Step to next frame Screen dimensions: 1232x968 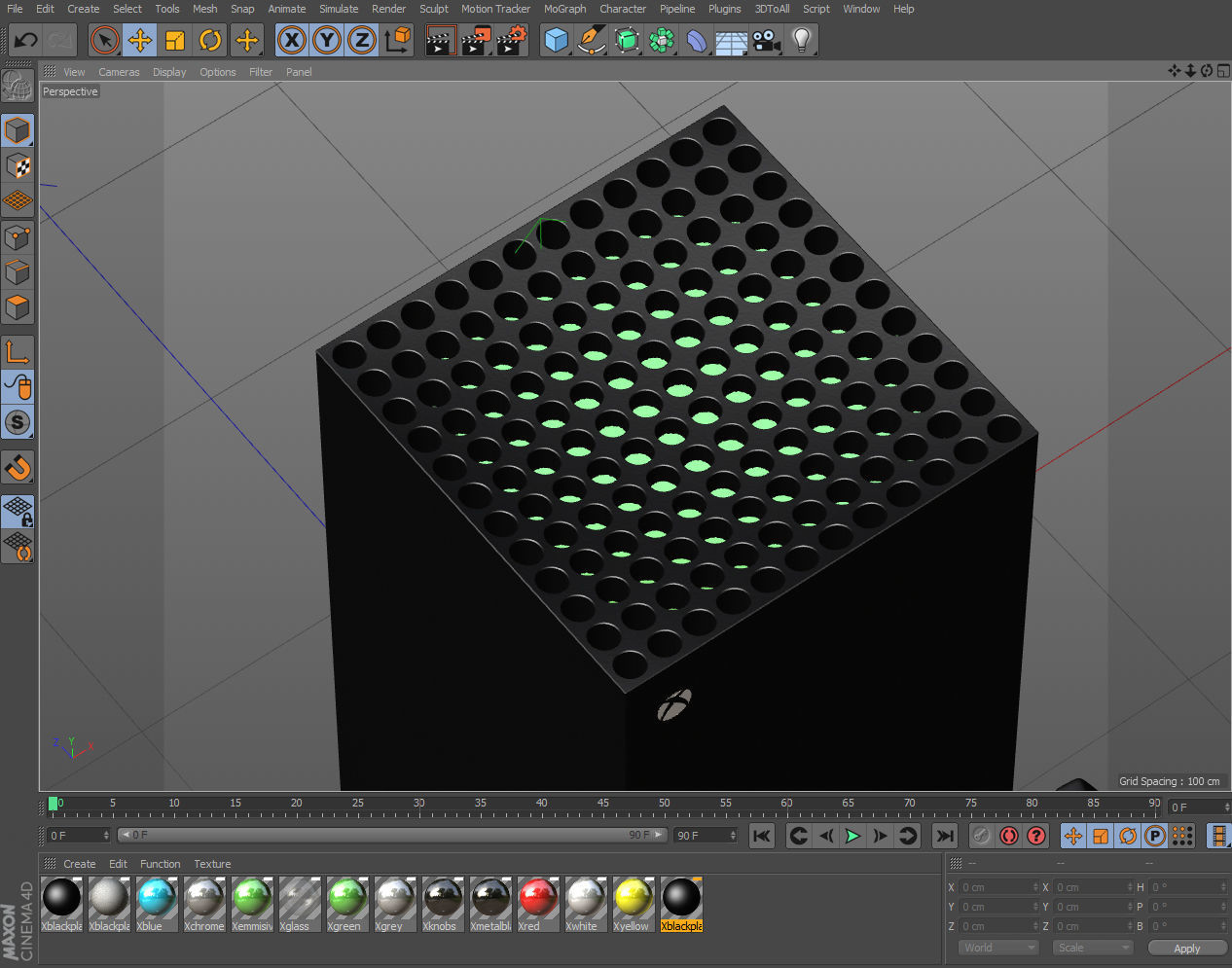click(880, 836)
